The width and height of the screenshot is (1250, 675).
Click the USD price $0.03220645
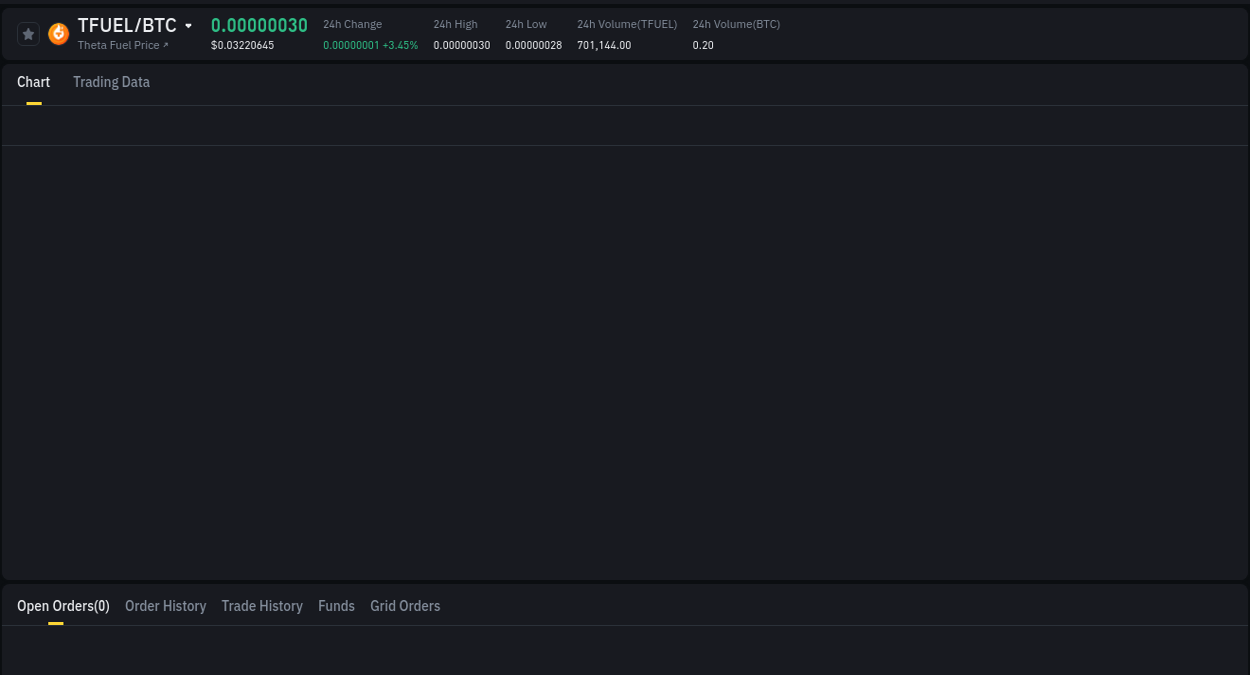click(242, 45)
